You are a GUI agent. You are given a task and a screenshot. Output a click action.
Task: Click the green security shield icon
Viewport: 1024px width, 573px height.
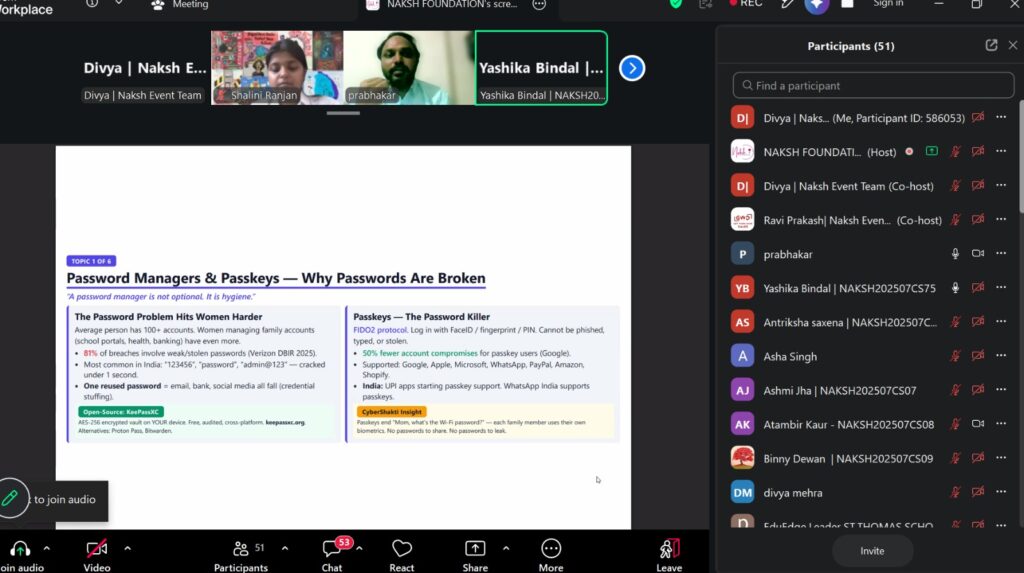676,4
